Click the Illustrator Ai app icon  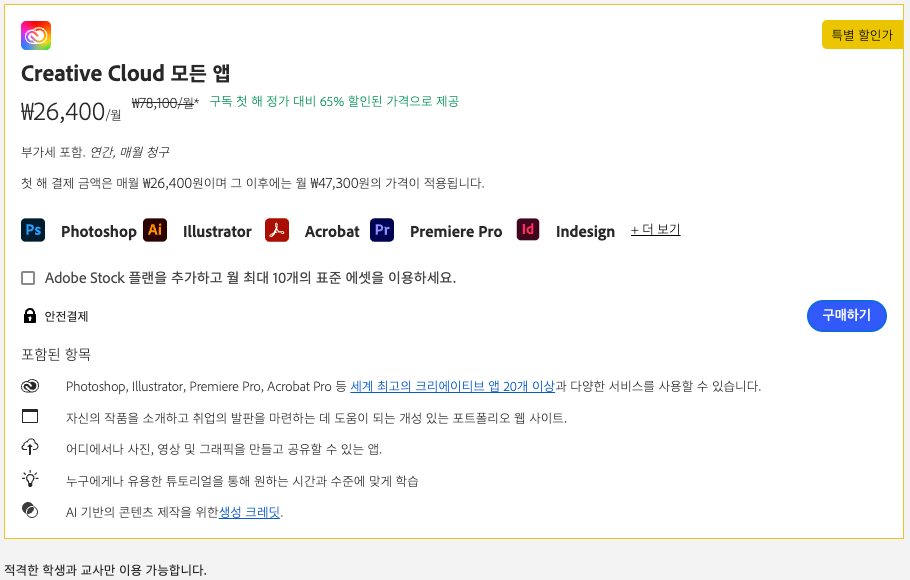coord(155,230)
